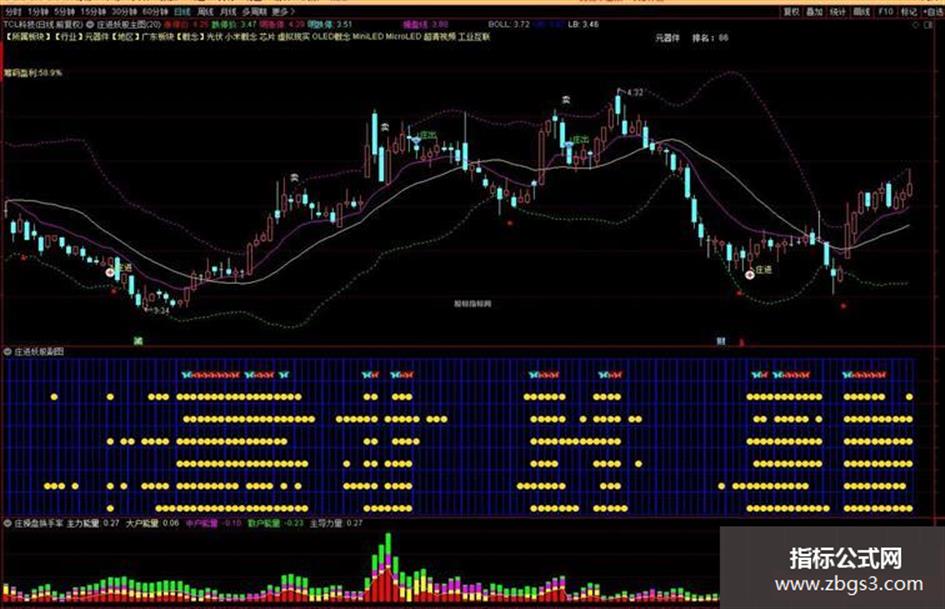Select the 5分钟 period tab
The width and height of the screenshot is (945, 609).
pyautogui.click(x=64, y=12)
